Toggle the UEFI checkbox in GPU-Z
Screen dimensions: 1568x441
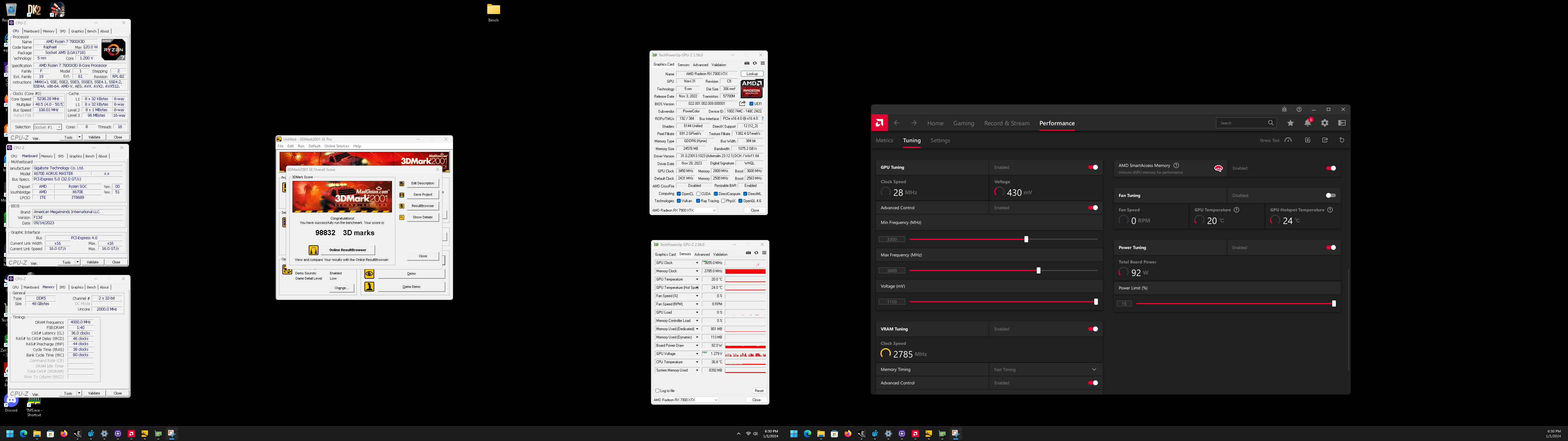[751, 104]
